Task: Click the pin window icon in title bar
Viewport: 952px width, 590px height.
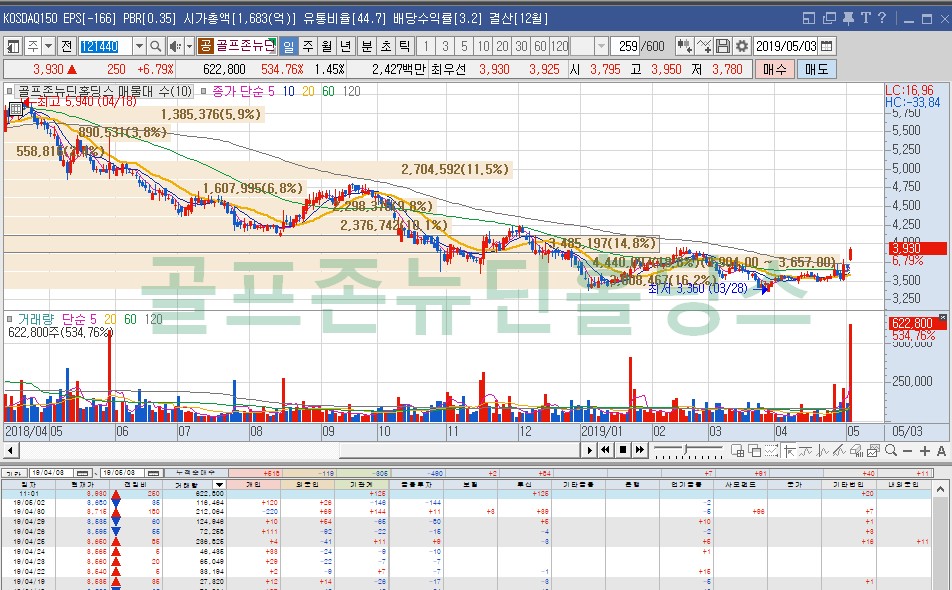Action: tap(848, 18)
